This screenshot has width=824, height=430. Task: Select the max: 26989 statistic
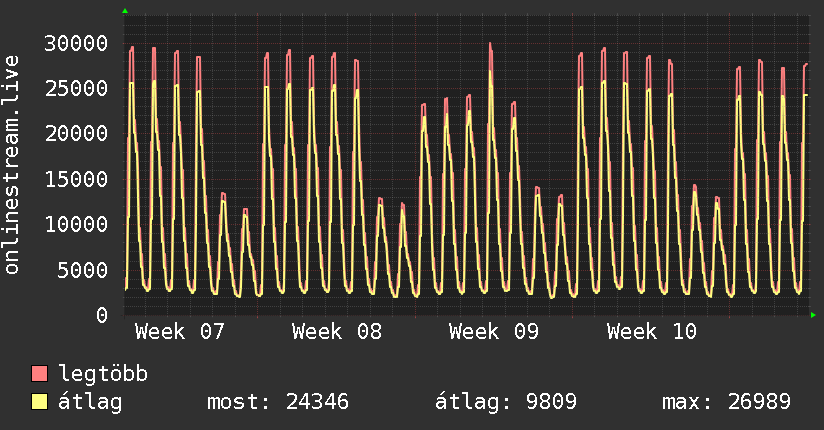pyautogui.click(x=726, y=402)
